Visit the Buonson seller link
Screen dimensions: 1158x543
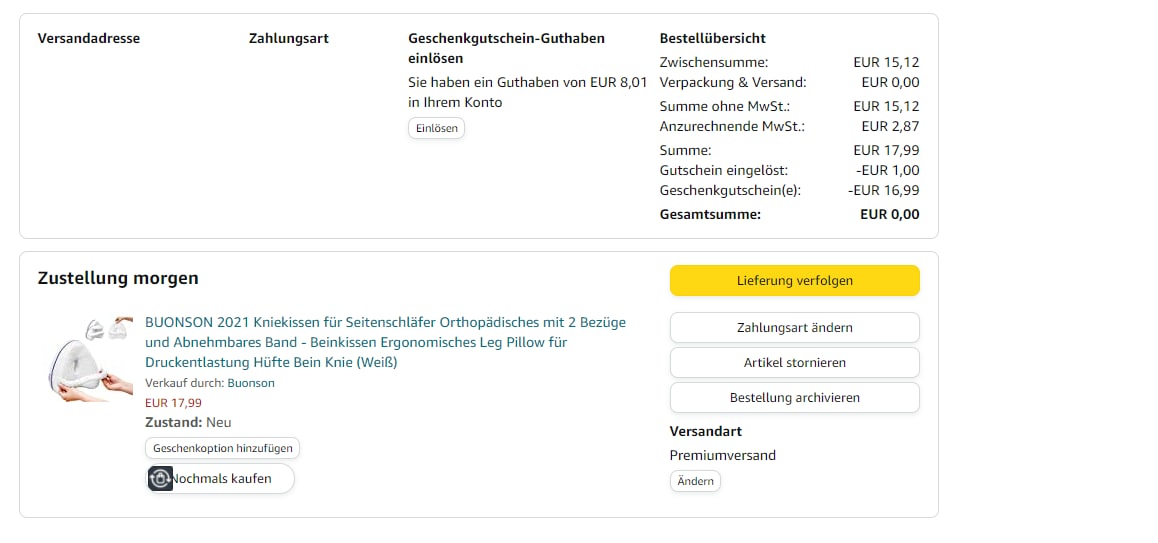pos(251,383)
